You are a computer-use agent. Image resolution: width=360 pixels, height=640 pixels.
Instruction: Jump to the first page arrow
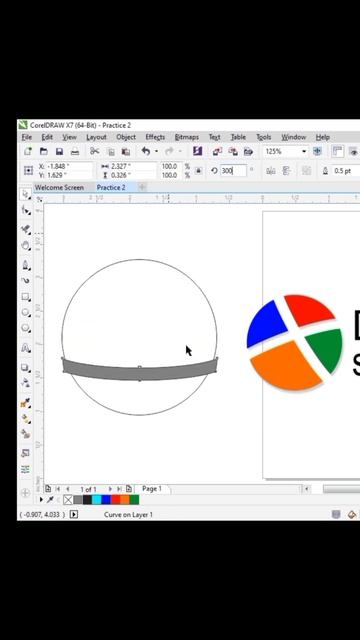tap(58, 489)
